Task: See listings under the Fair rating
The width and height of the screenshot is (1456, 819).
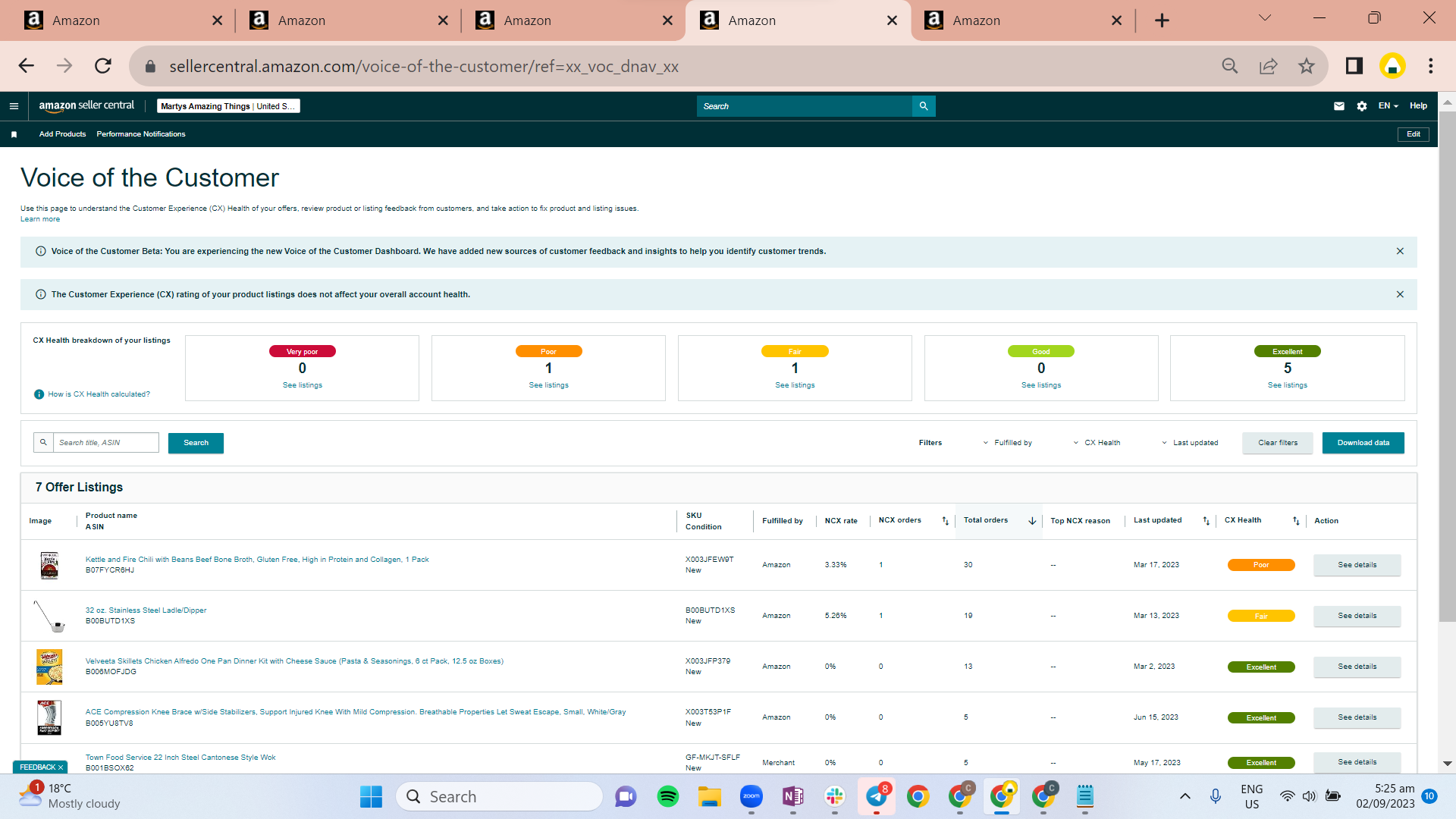Action: (795, 385)
